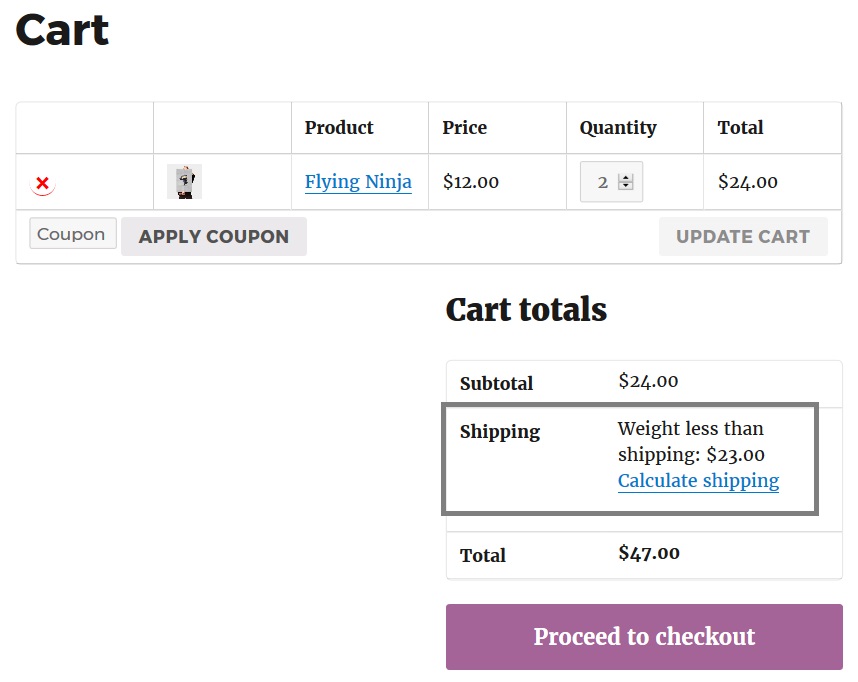The width and height of the screenshot is (858, 682).
Task: Select the quantity value box showing 2
Action: point(603,182)
